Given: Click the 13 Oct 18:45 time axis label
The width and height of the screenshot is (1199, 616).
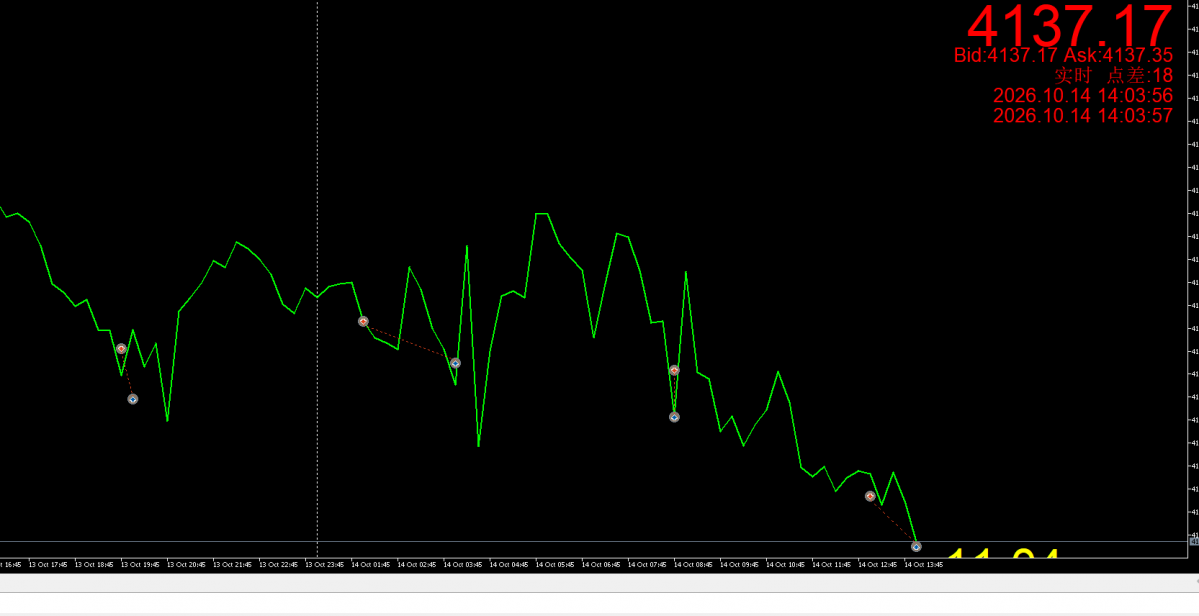Looking at the screenshot, I should click(94, 565).
